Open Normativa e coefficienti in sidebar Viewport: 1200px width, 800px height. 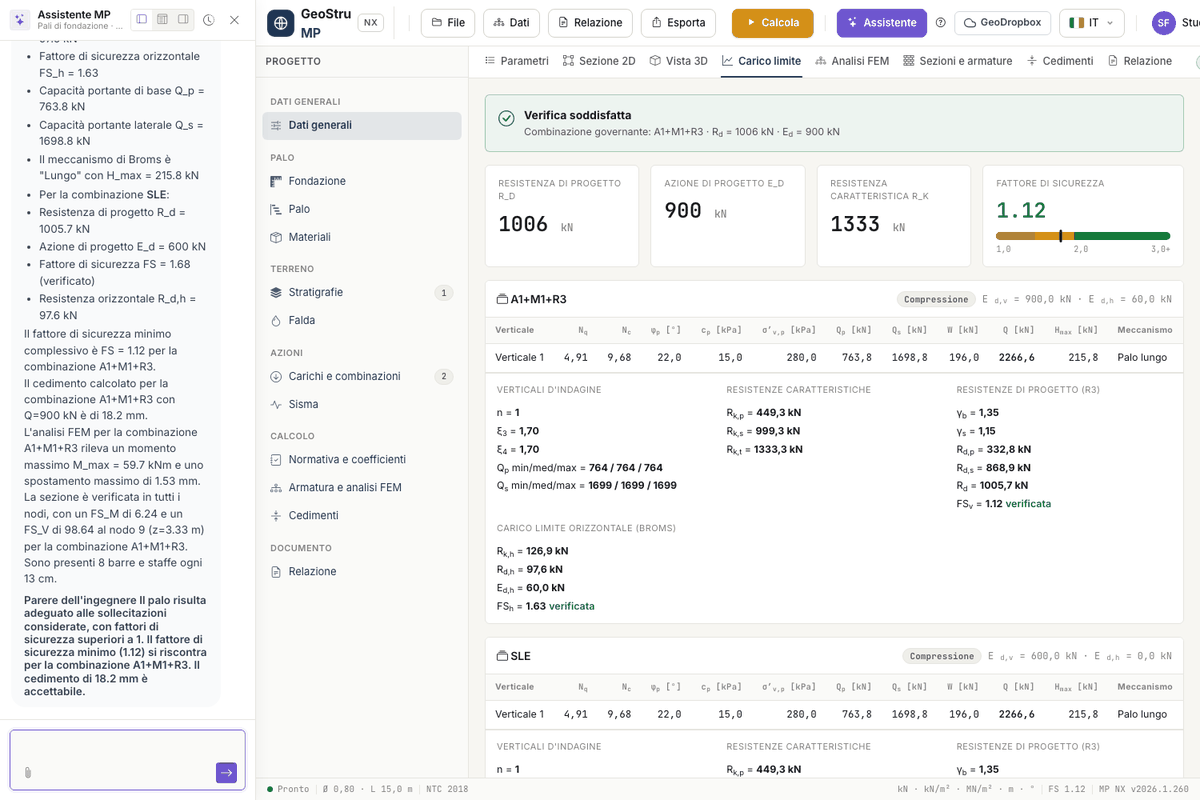click(362, 459)
